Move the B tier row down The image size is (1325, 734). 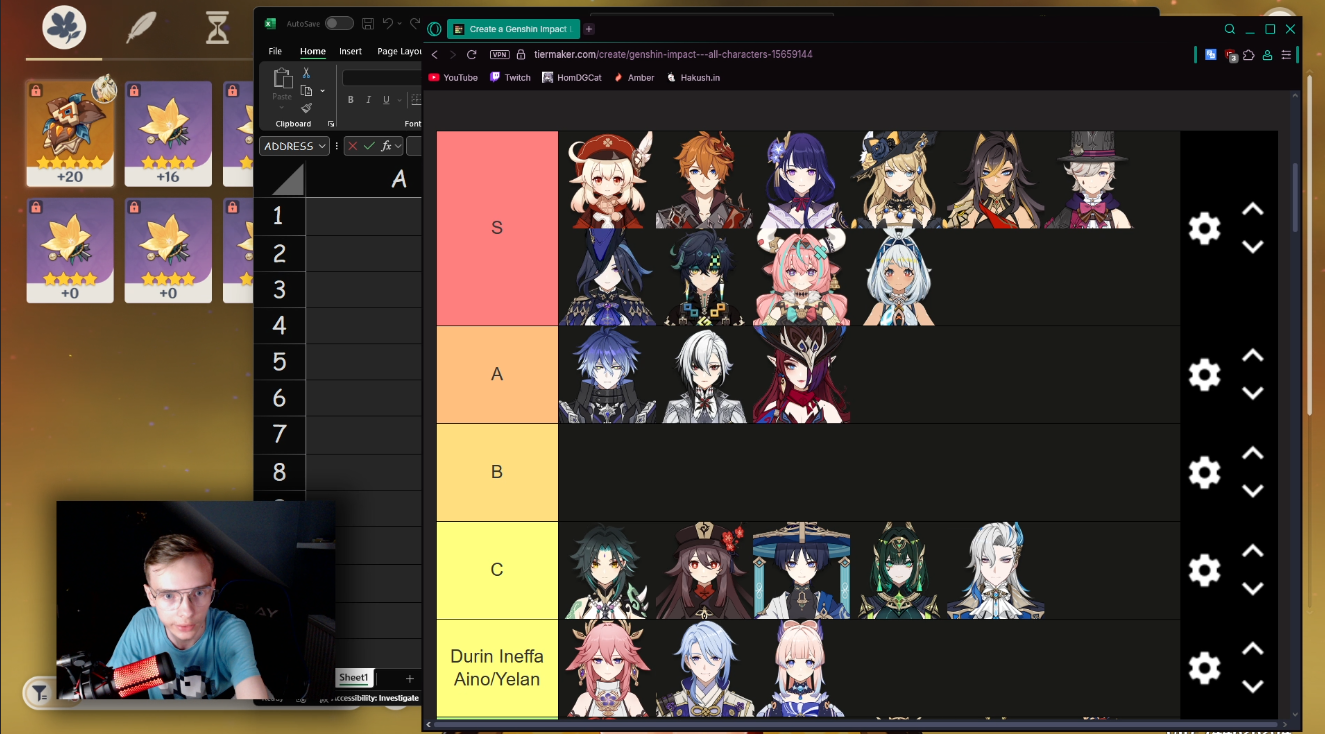(x=1252, y=491)
